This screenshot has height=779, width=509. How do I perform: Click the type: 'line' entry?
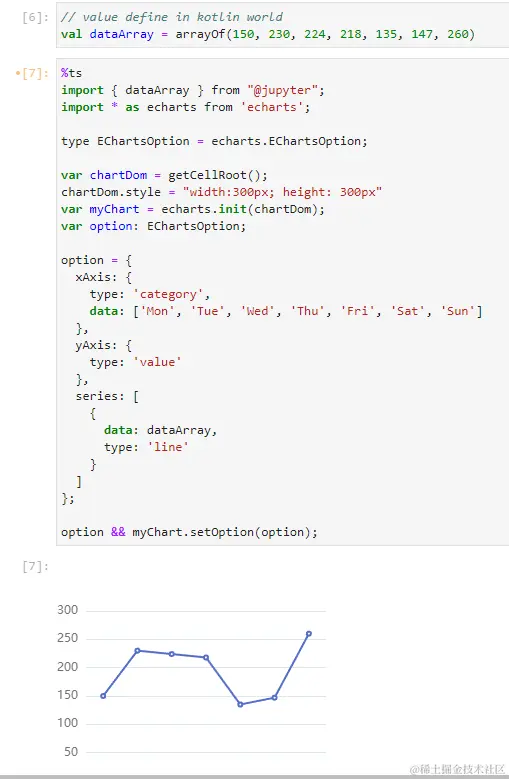[x=146, y=447]
